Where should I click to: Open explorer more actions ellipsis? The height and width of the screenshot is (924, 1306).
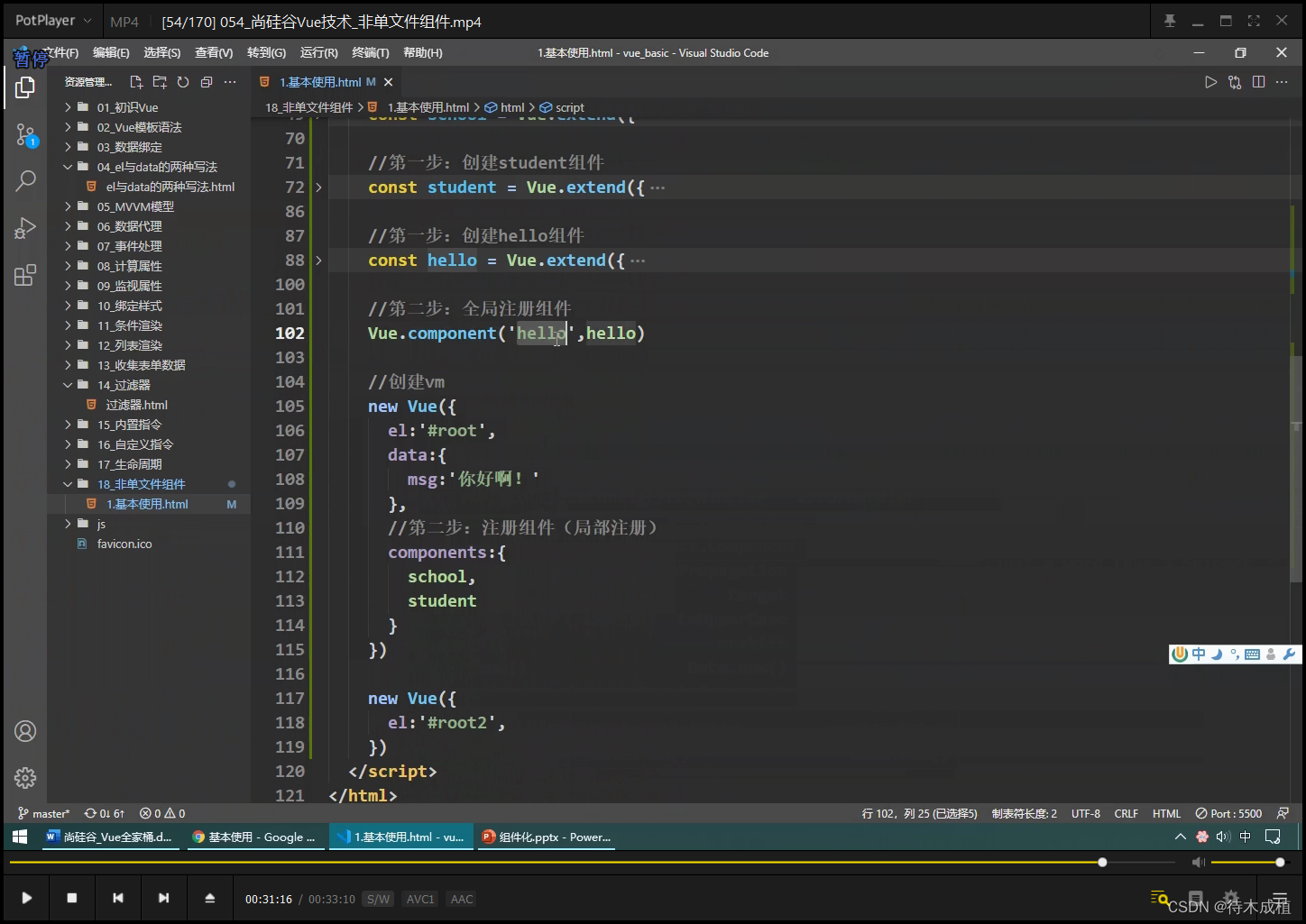click(x=230, y=82)
